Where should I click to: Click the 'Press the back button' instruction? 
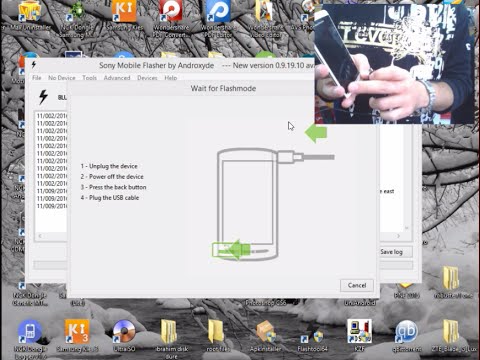click(x=113, y=187)
